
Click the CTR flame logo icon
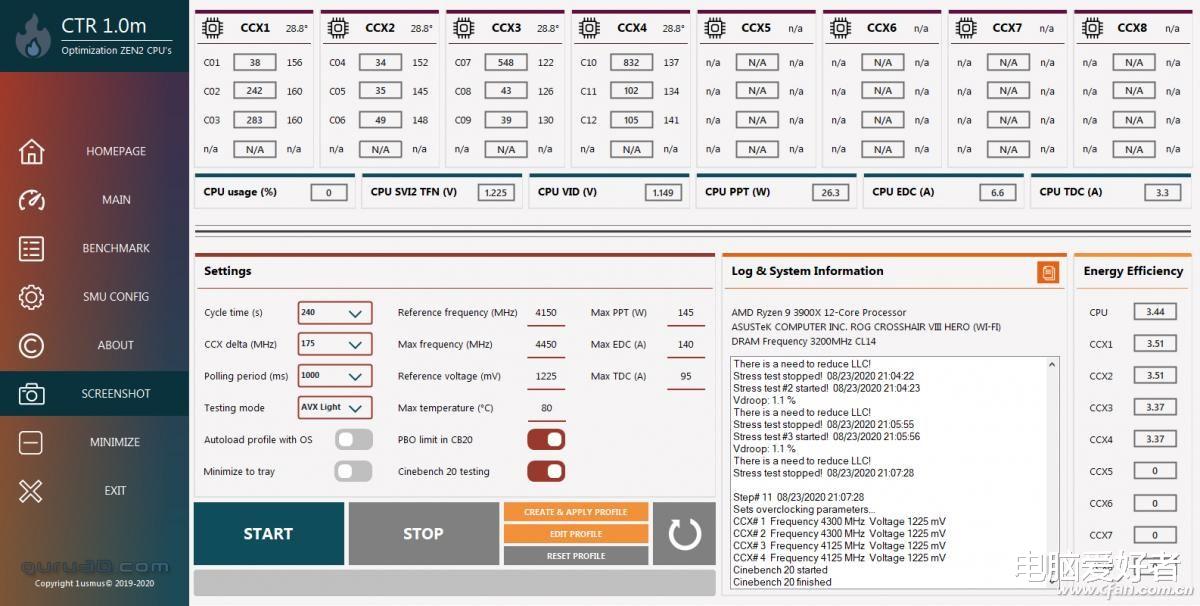pos(33,36)
